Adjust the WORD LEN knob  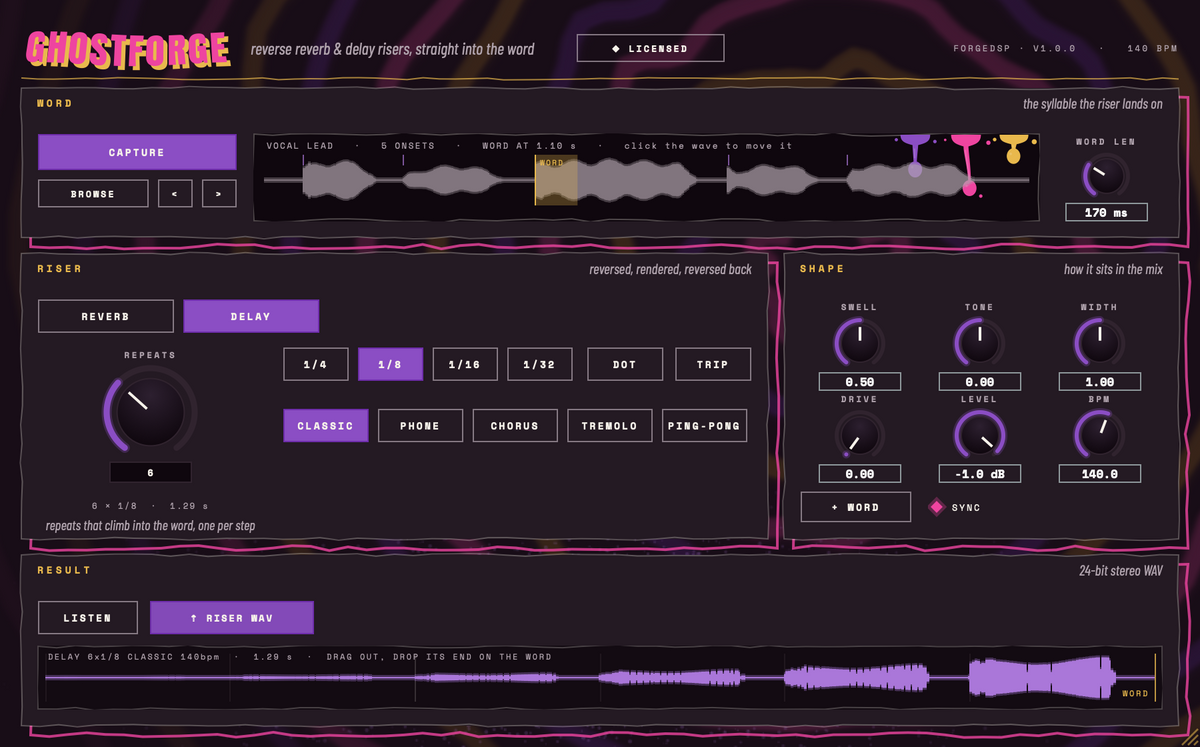(1105, 177)
